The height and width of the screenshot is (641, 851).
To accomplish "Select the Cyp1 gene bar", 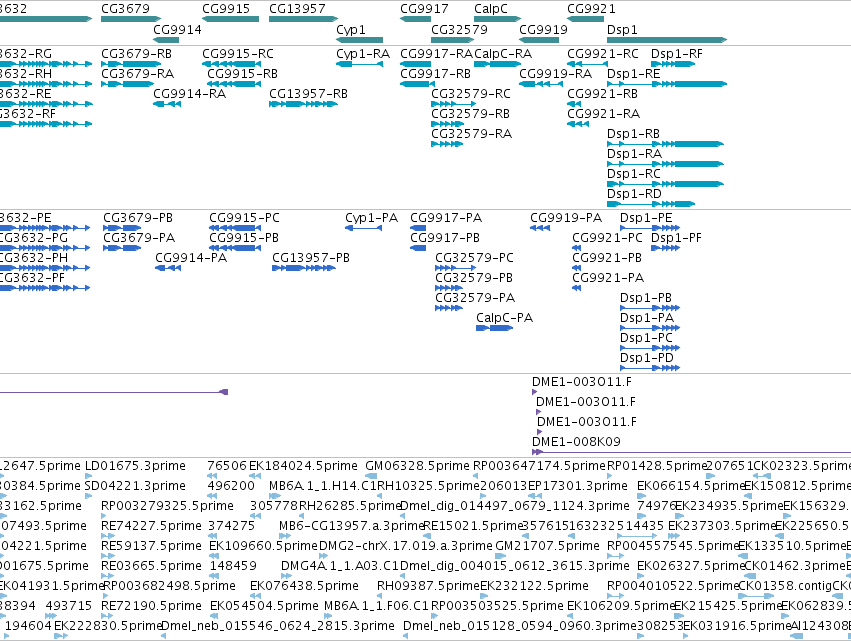I will (359, 40).
